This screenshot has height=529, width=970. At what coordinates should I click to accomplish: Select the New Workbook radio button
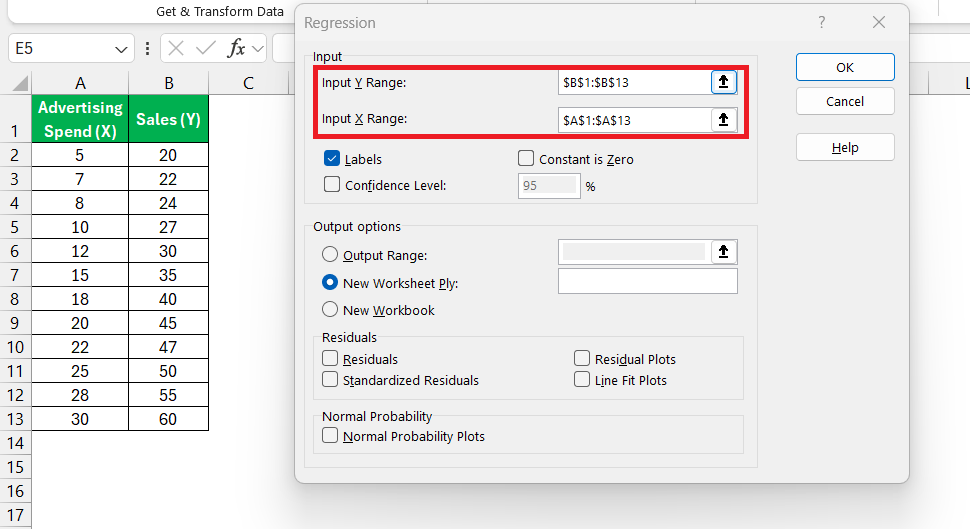click(330, 309)
